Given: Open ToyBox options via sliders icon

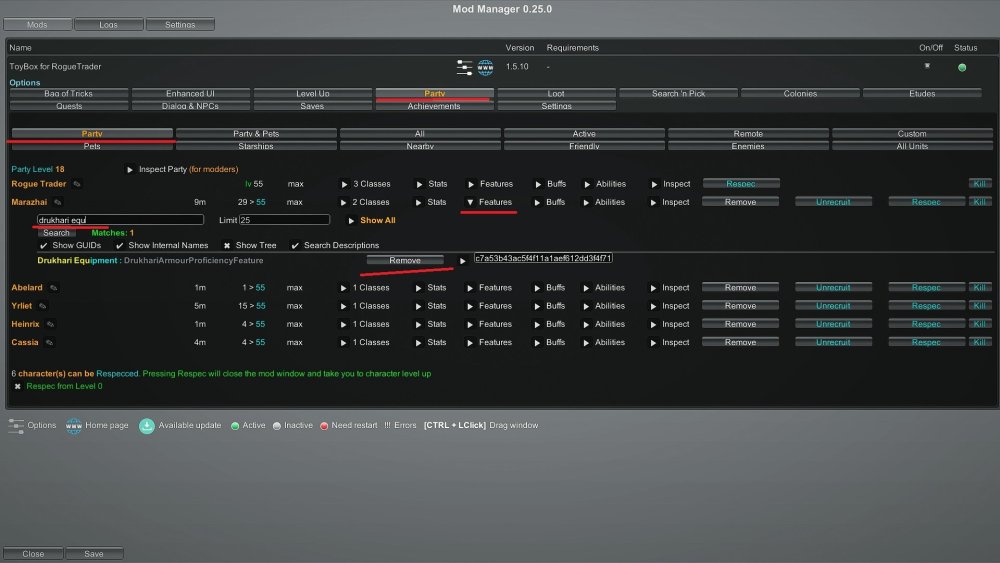Looking at the screenshot, I should point(464,67).
